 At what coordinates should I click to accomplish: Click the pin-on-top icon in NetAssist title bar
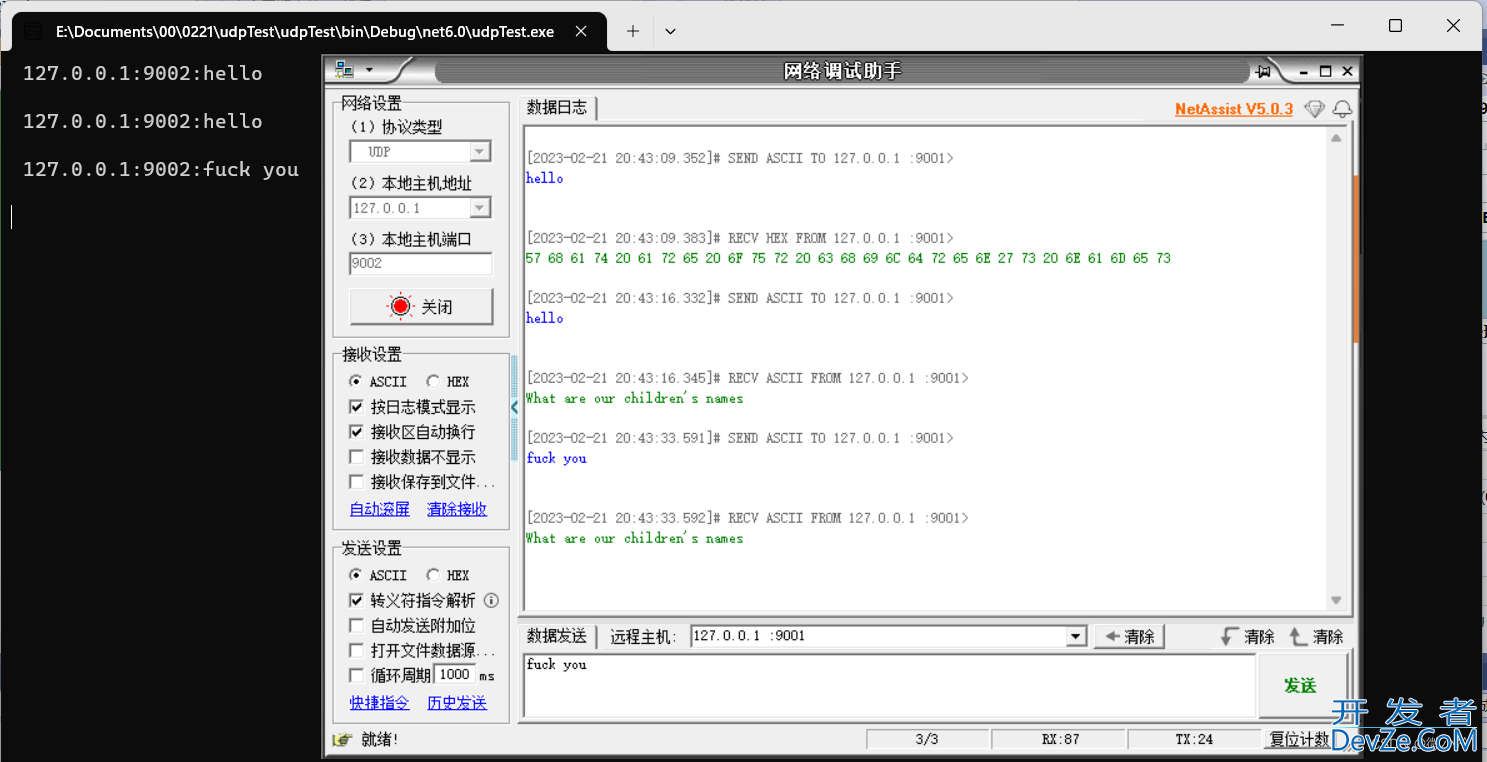click(1263, 71)
